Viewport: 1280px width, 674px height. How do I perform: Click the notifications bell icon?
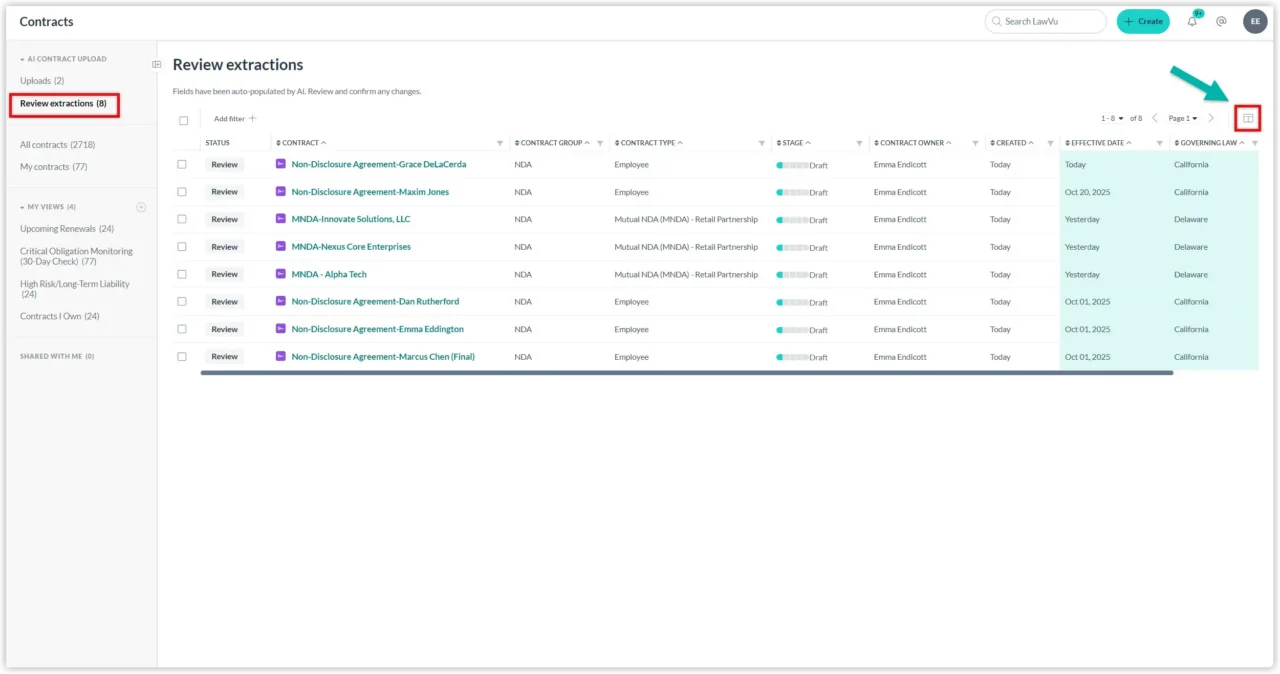[1192, 21]
